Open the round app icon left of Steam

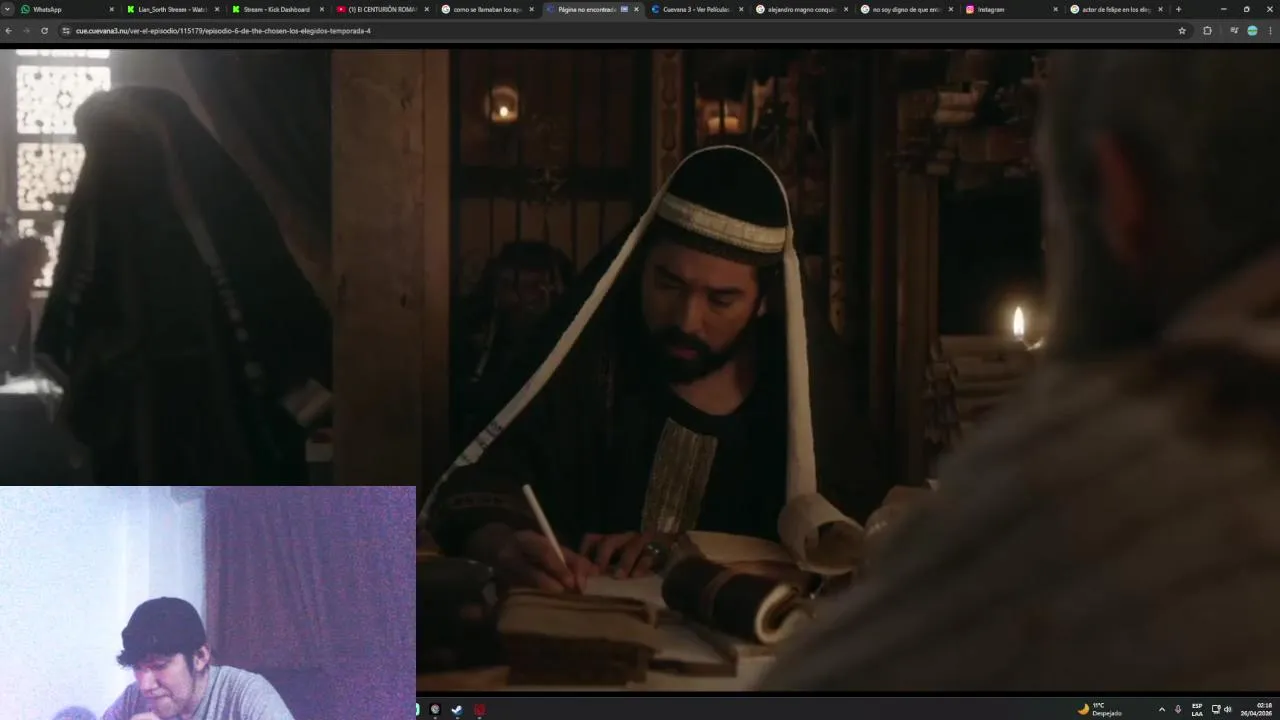[x=435, y=710]
